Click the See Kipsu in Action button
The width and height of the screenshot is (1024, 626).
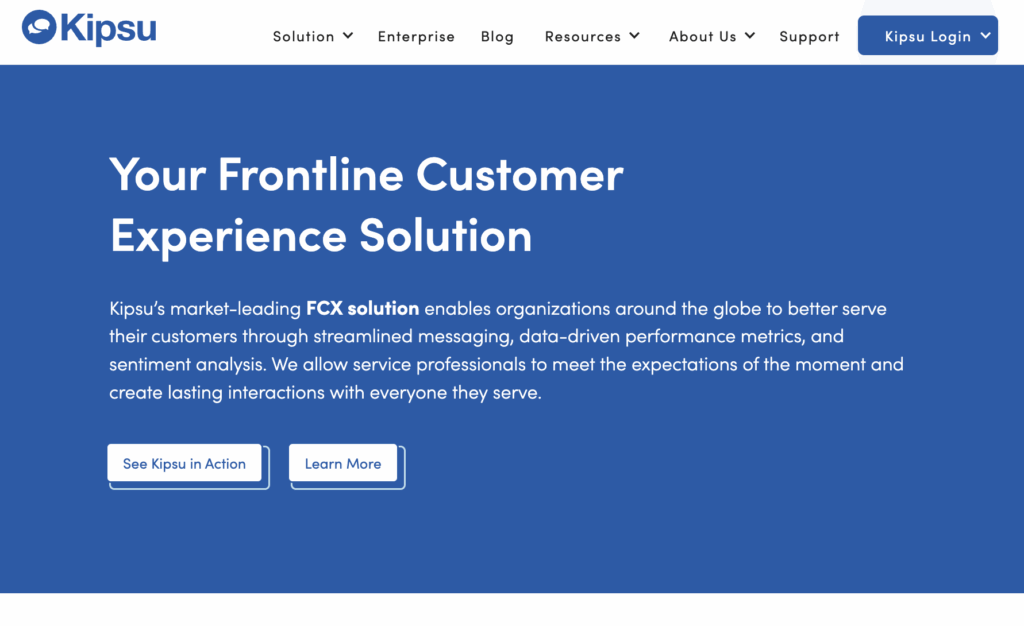click(184, 464)
